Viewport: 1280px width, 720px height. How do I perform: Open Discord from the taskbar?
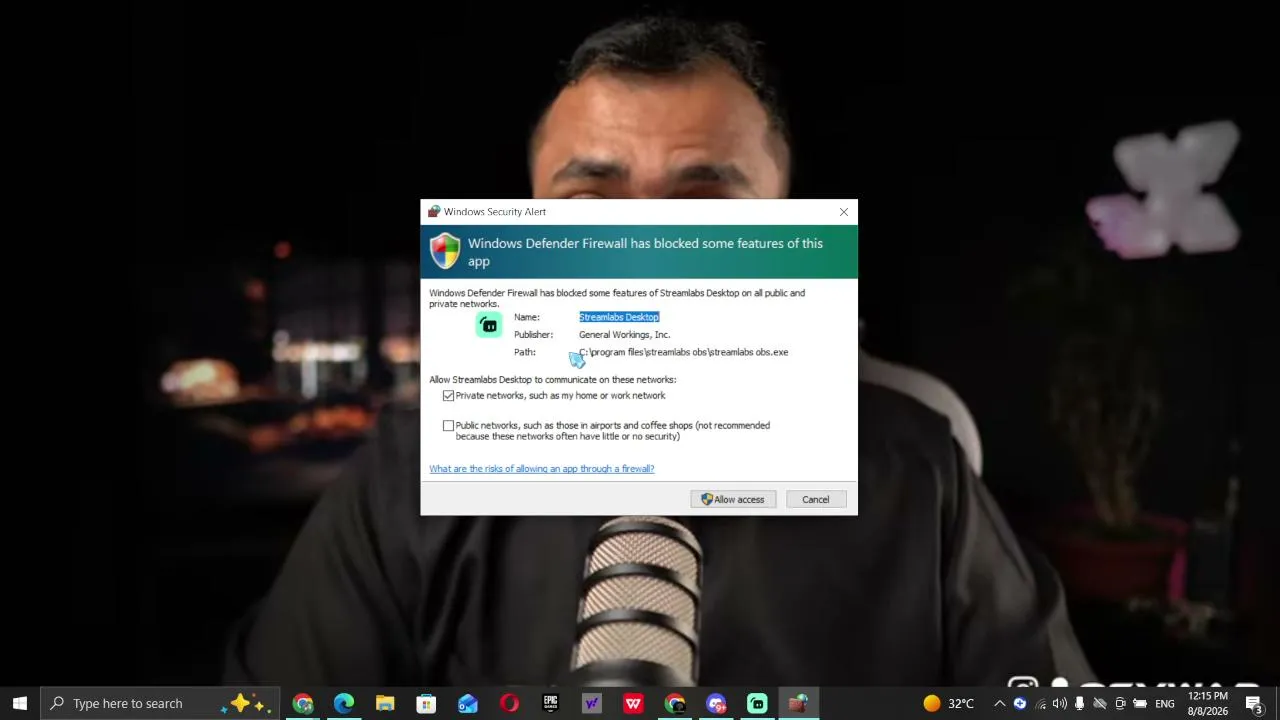[716, 703]
